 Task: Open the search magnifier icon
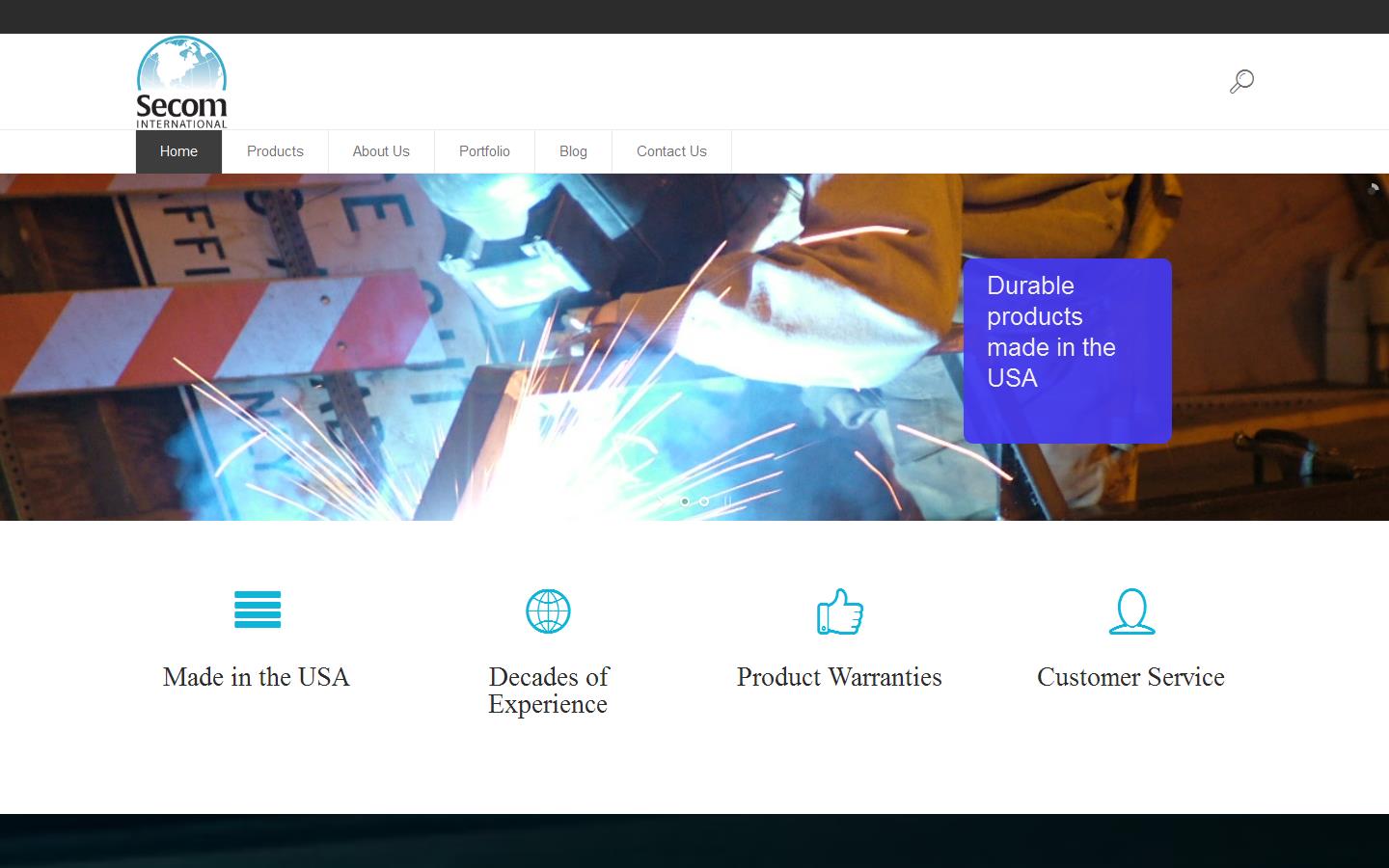(1241, 81)
